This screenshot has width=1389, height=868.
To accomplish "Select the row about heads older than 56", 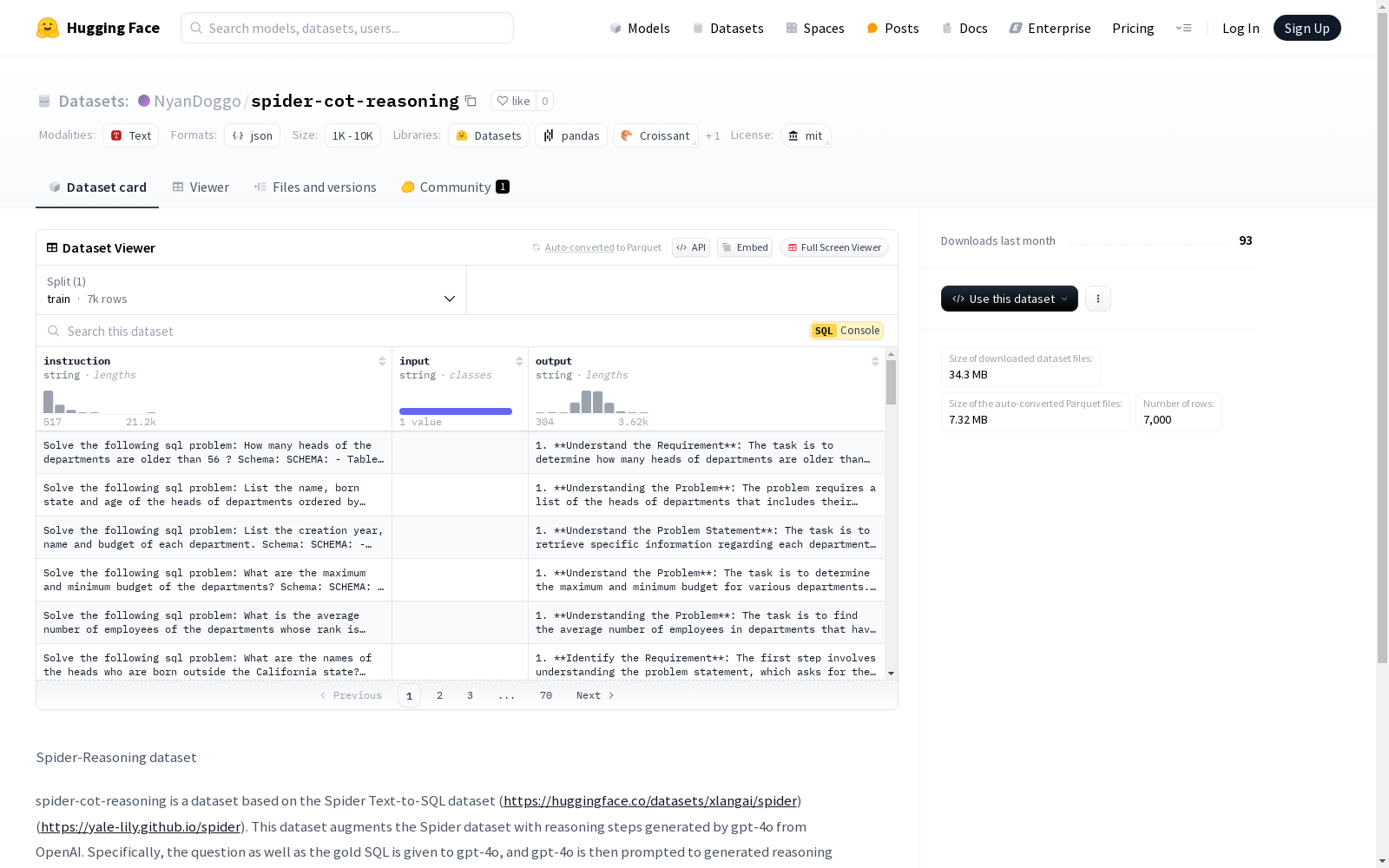I will 460,452.
